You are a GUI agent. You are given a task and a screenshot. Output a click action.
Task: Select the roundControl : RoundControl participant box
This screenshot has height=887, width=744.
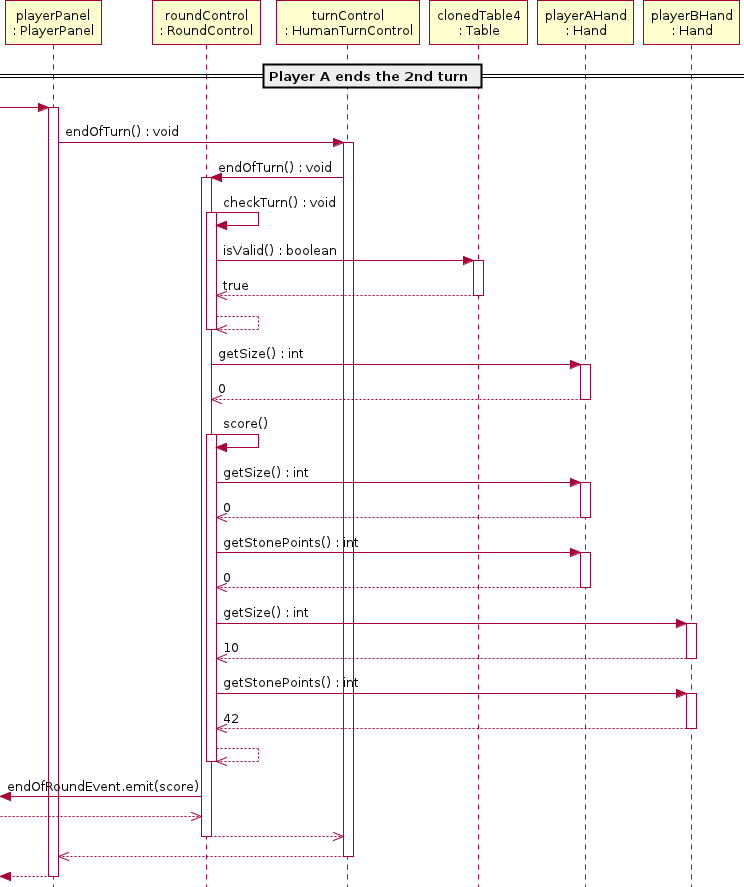point(207,23)
